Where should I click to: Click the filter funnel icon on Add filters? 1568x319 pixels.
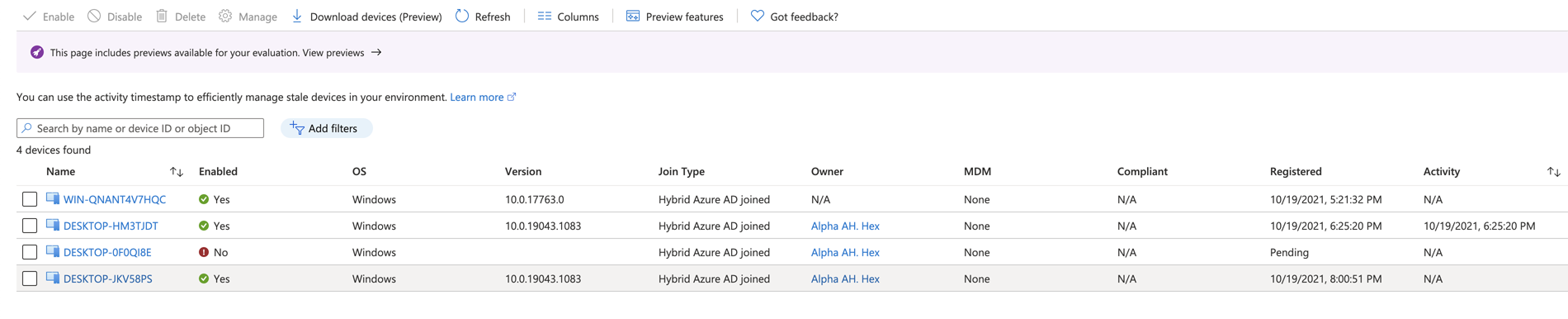tap(297, 128)
